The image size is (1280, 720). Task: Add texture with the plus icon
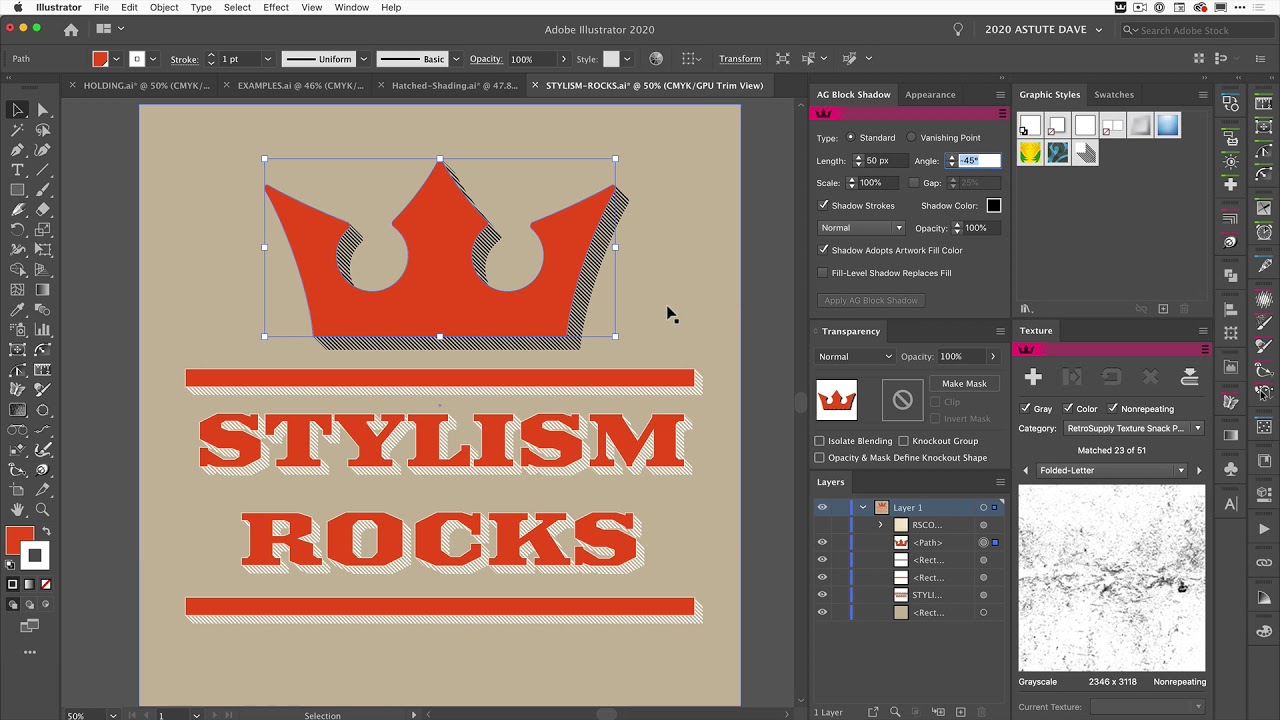[x=1033, y=377]
